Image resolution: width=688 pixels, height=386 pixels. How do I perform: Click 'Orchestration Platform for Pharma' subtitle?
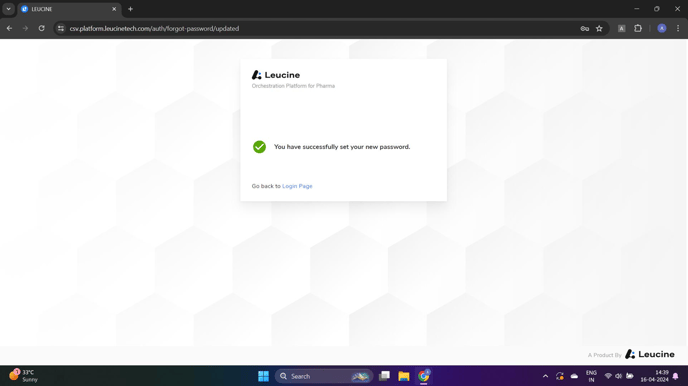point(293,86)
